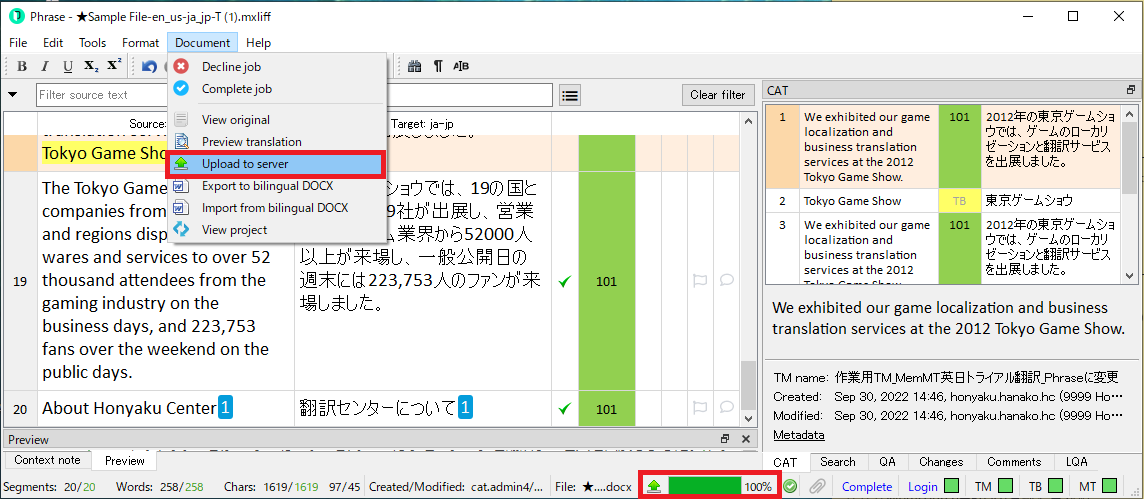The image size is (1144, 499).
Task: Toggle the flag on segment 19
Action: coord(700,281)
